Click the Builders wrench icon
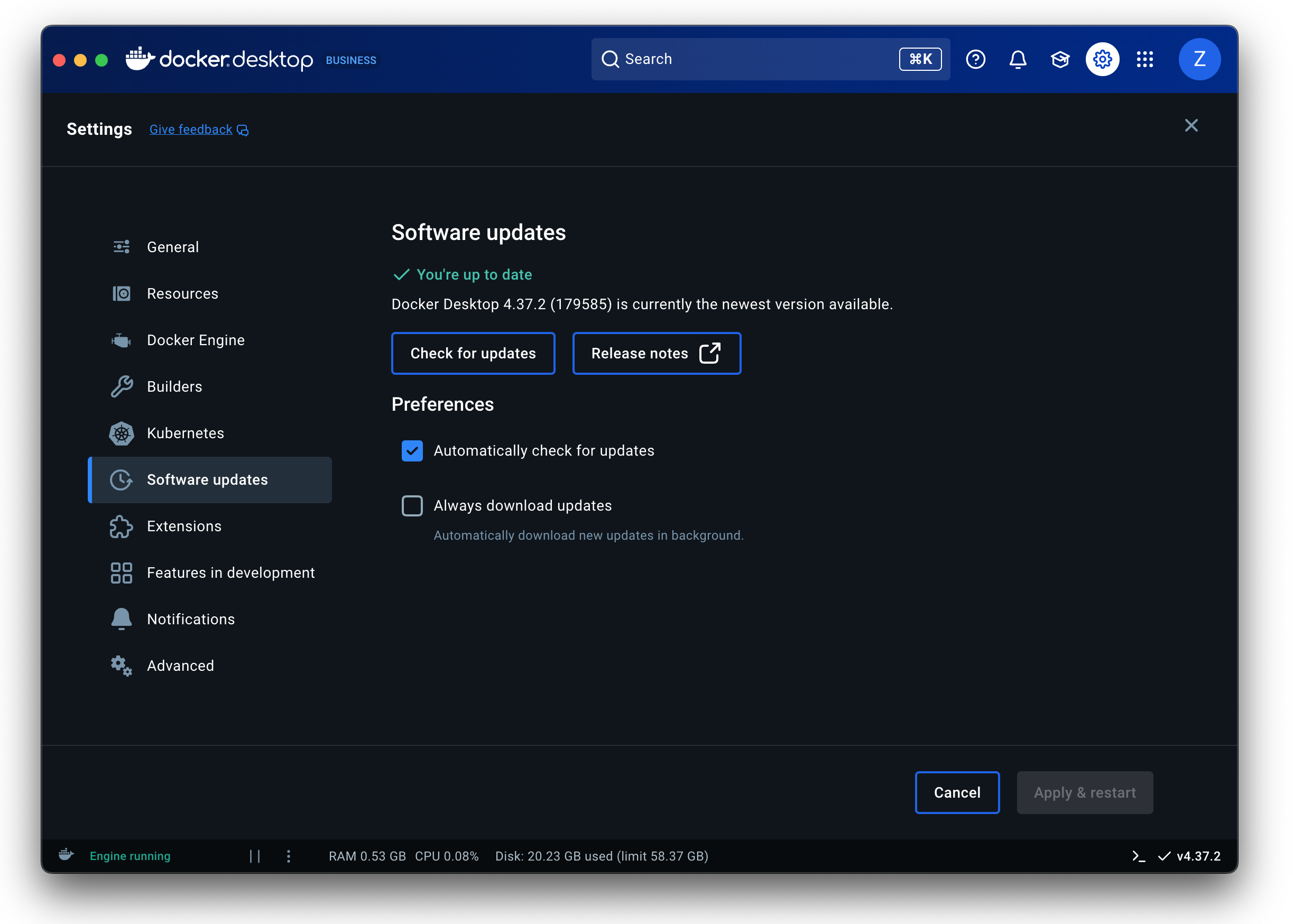The height and width of the screenshot is (924, 1293). click(121, 386)
